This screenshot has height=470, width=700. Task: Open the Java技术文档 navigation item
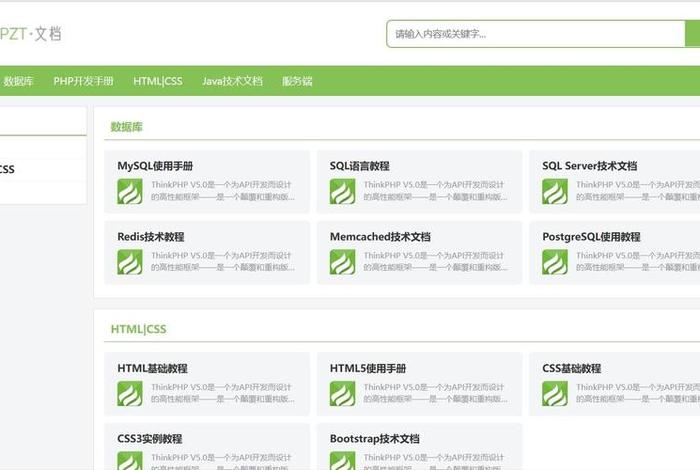point(232,81)
